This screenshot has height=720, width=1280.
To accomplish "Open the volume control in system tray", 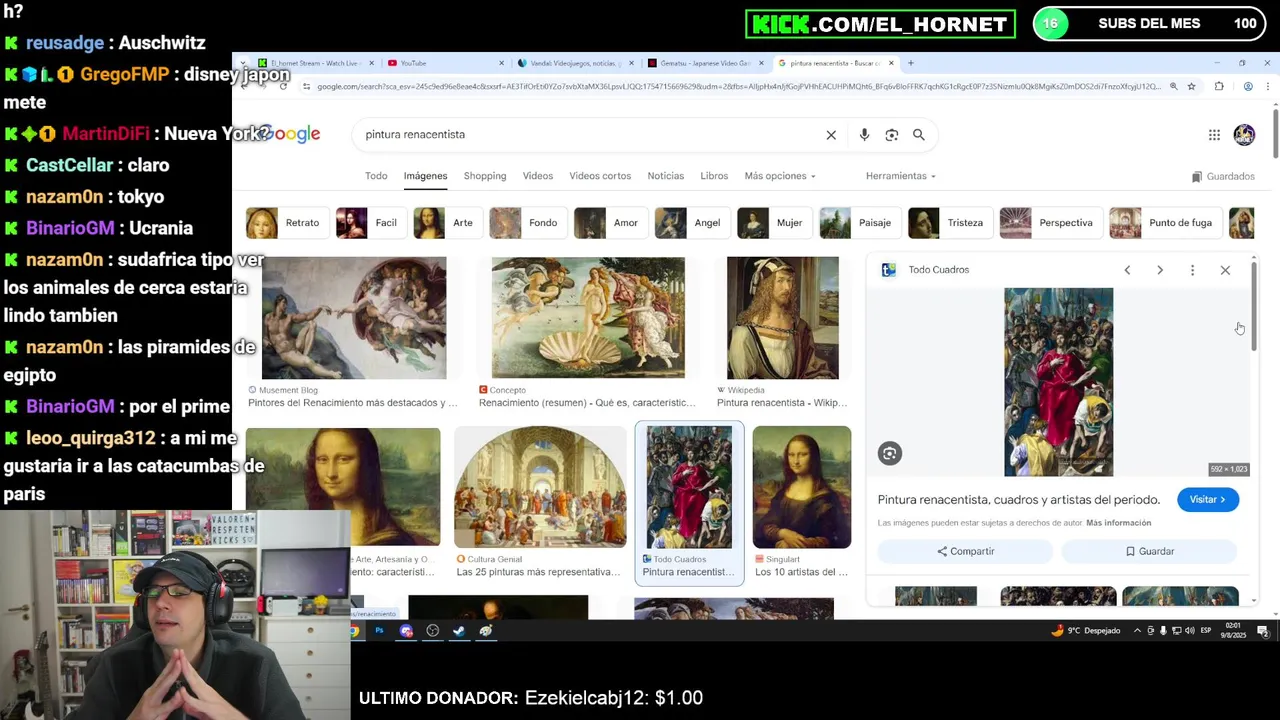I will click(x=1189, y=631).
